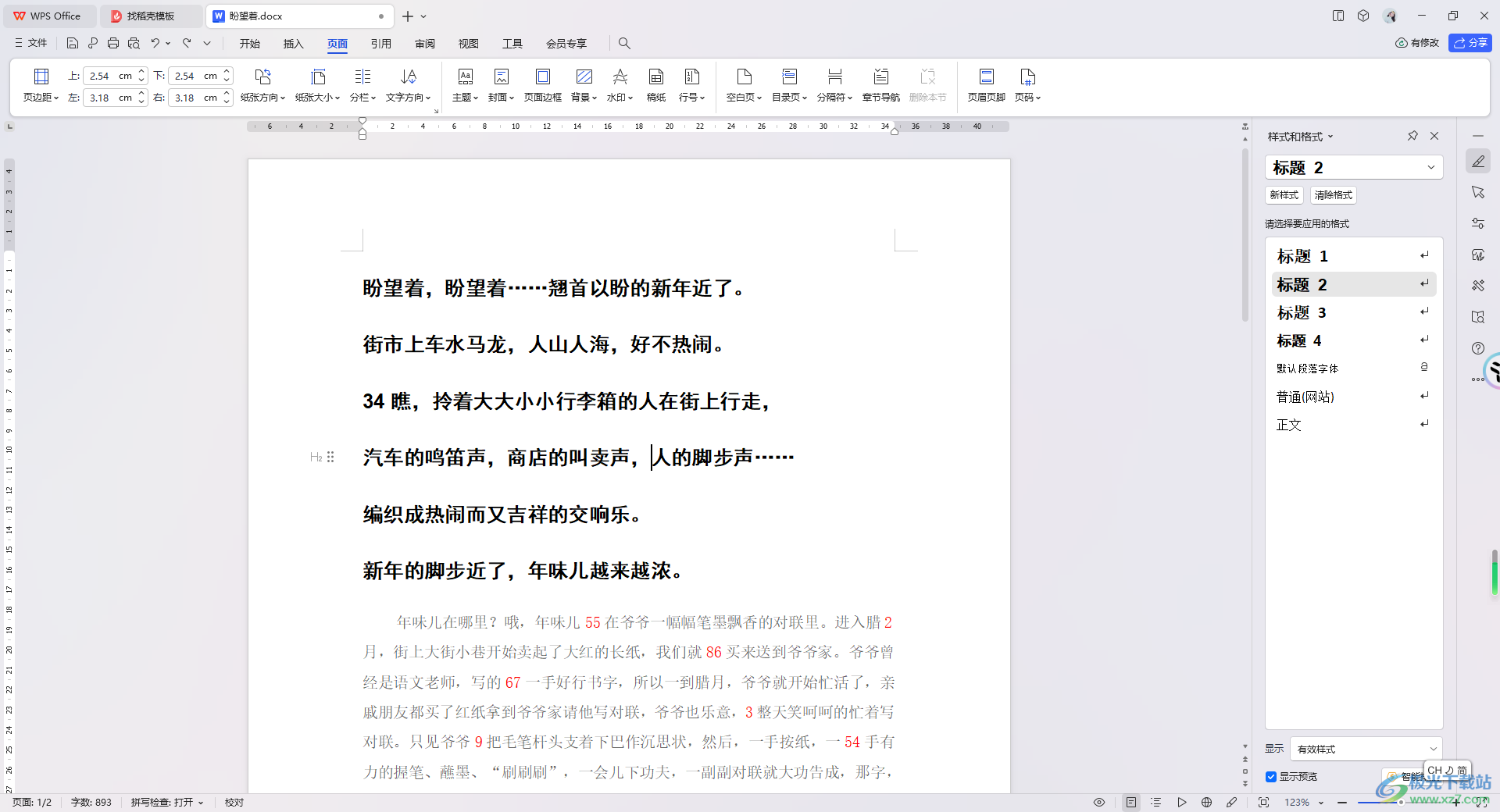Click 校对 in the status bar
Image resolution: width=1500 pixels, height=812 pixels.
tap(234, 802)
